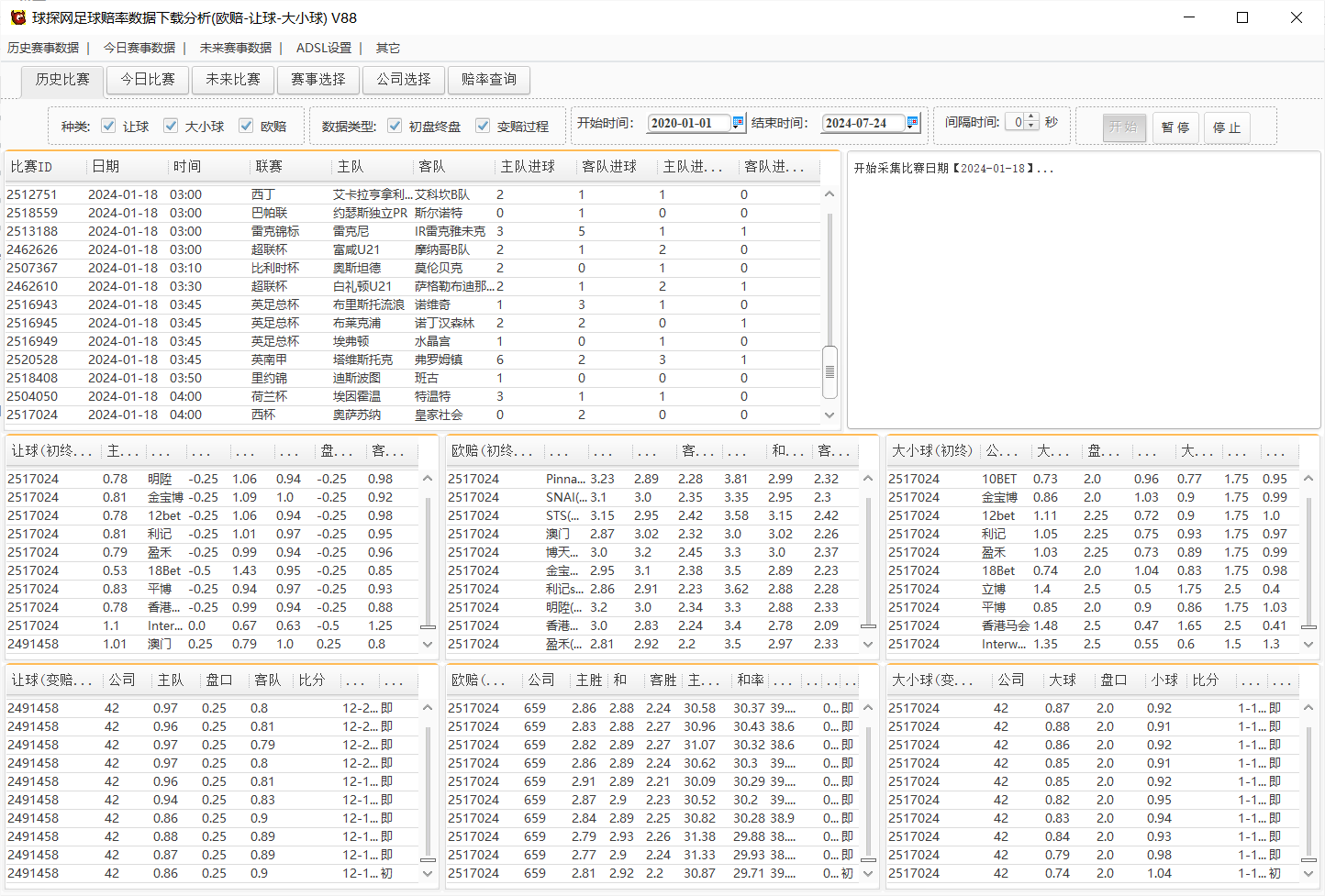Select 18Bet row in 让球(初终) table

pos(212,570)
